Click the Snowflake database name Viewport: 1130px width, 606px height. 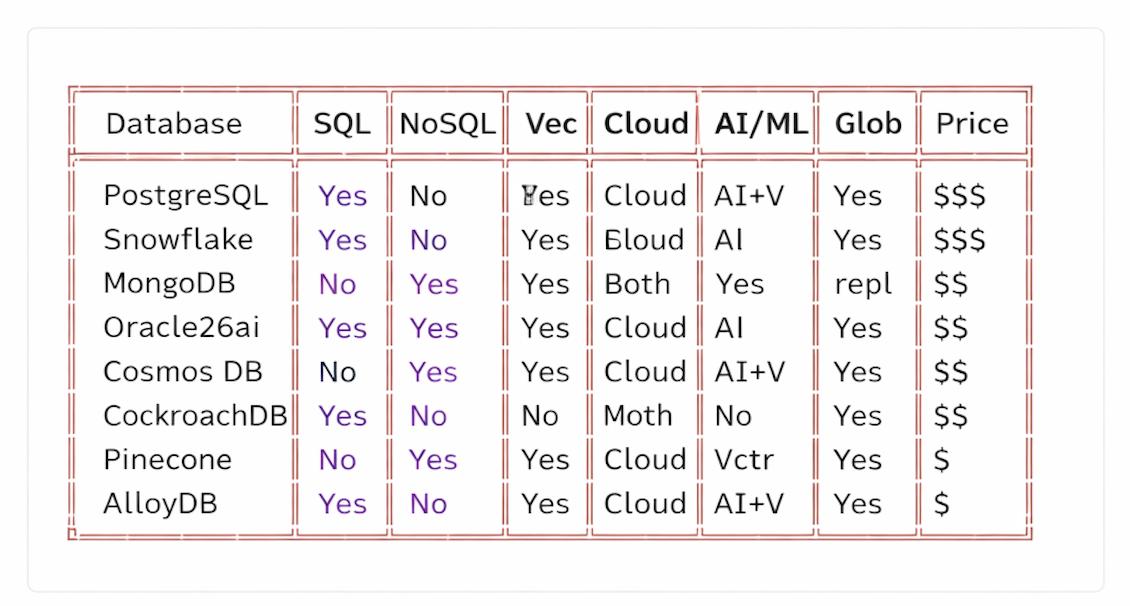[x=178, y=240]
